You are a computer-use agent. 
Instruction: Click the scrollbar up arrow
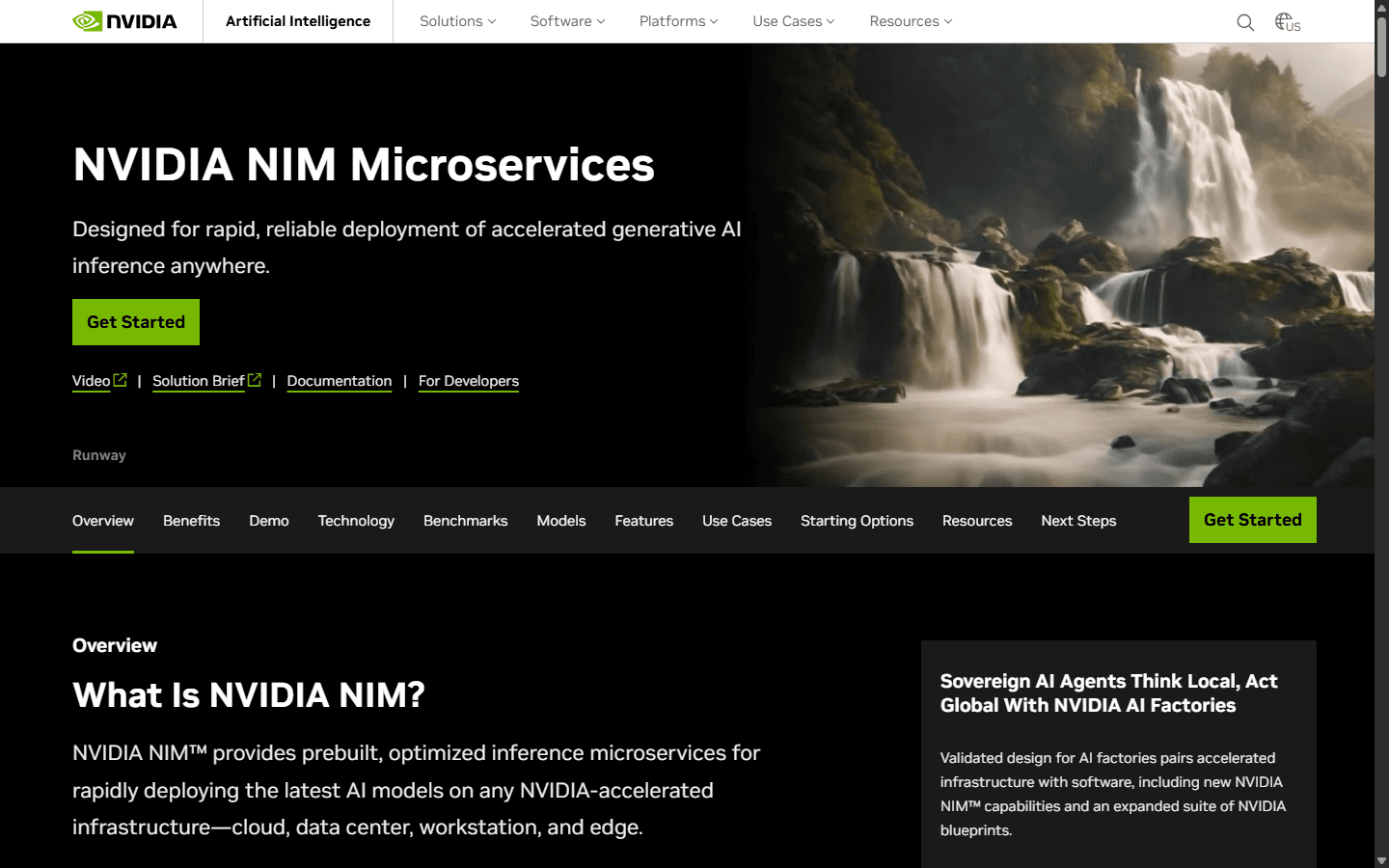pos(1381,6)
